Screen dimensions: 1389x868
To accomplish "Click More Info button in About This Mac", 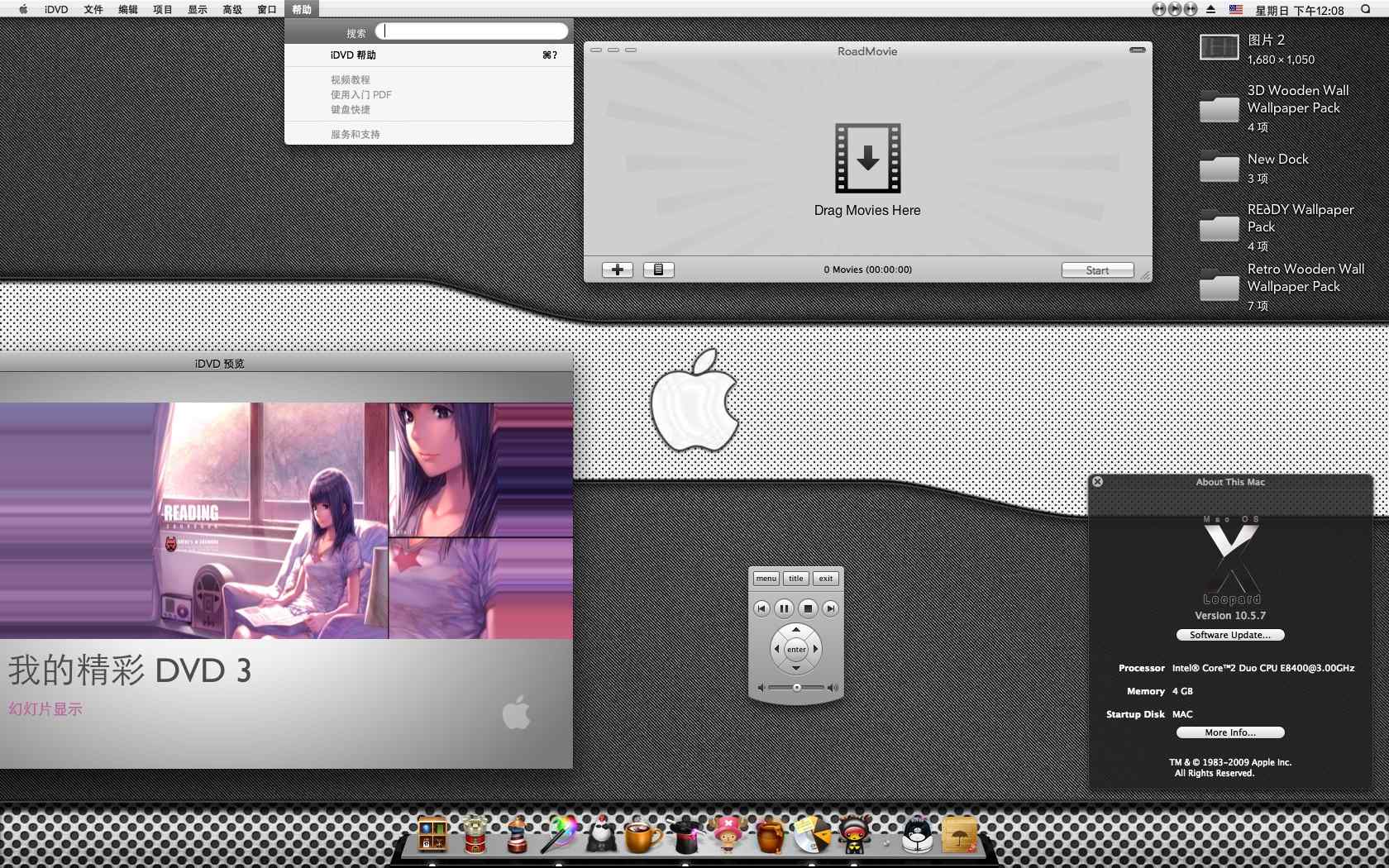I will pos(1230,732).
